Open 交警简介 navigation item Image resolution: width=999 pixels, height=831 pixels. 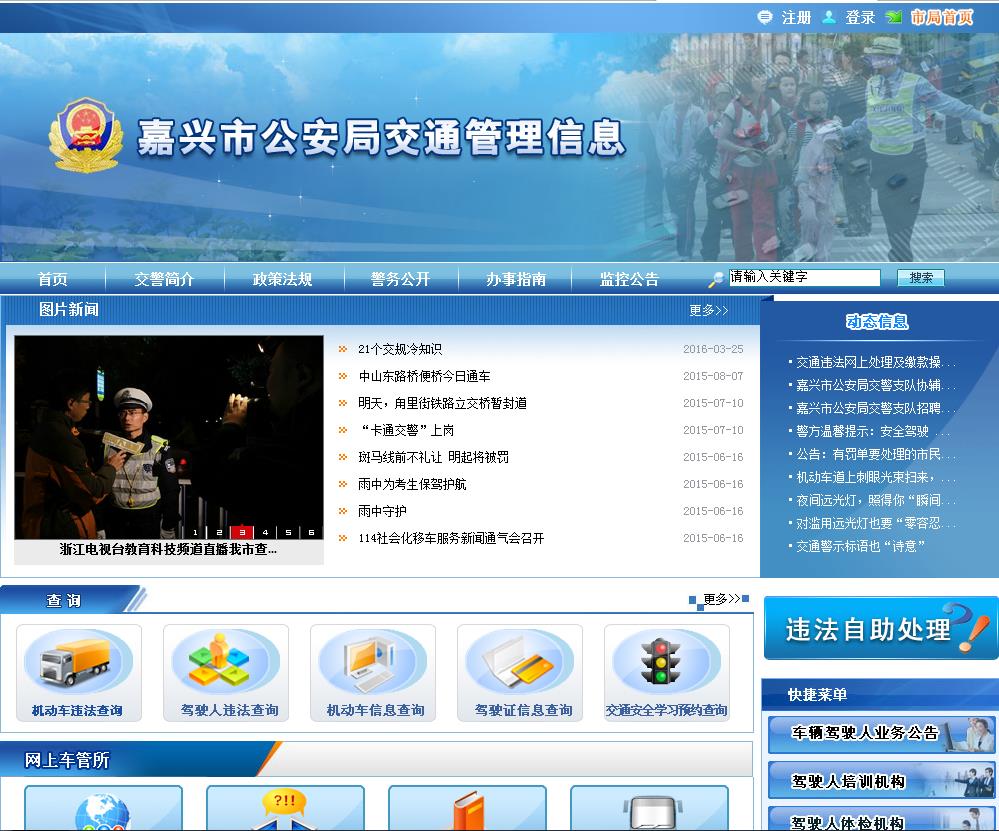[x=164, y=279]
